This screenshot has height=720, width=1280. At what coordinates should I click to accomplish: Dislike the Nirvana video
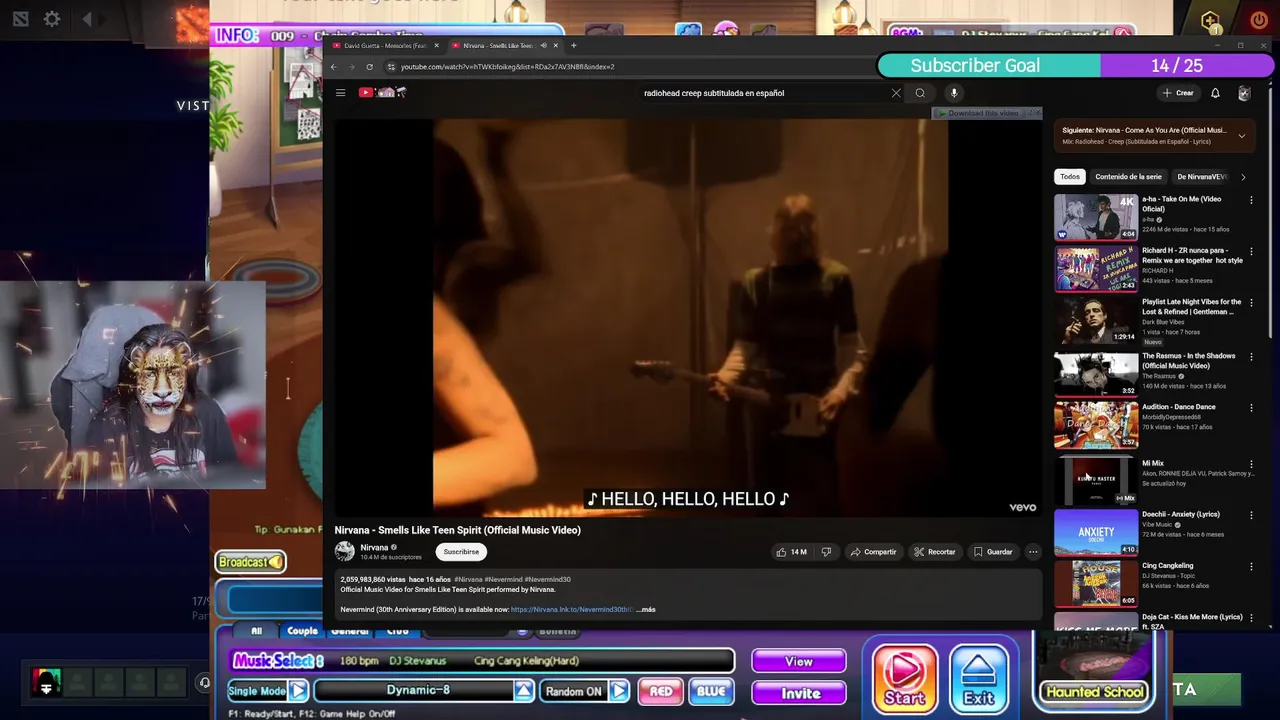826,552
